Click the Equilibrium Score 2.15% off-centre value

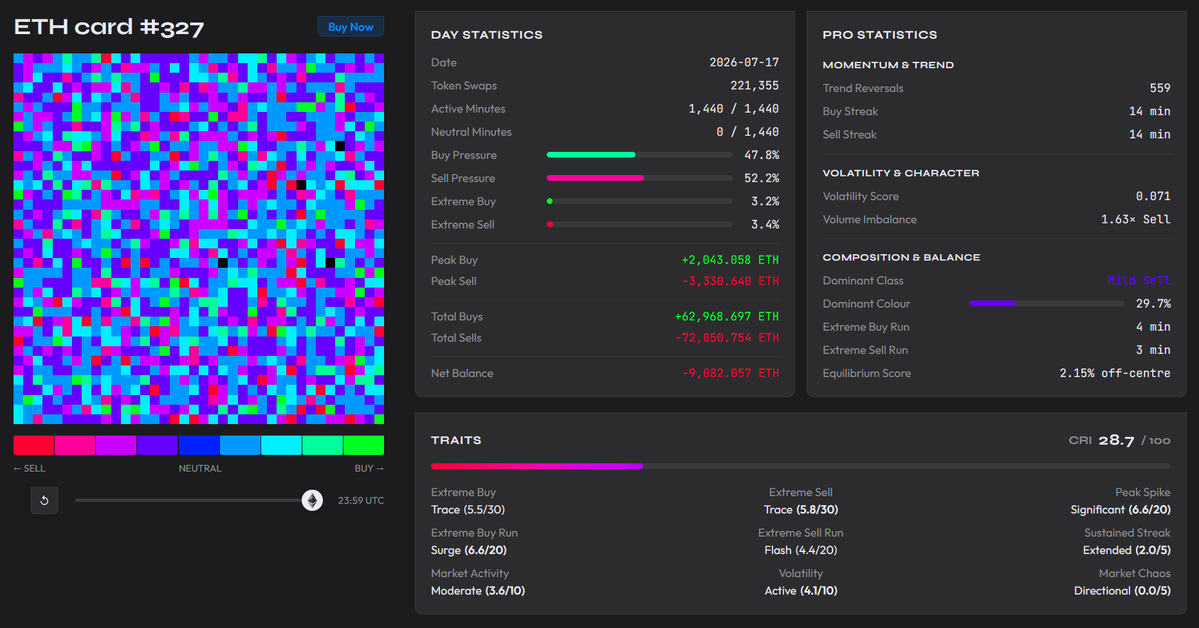[1115, 373]
